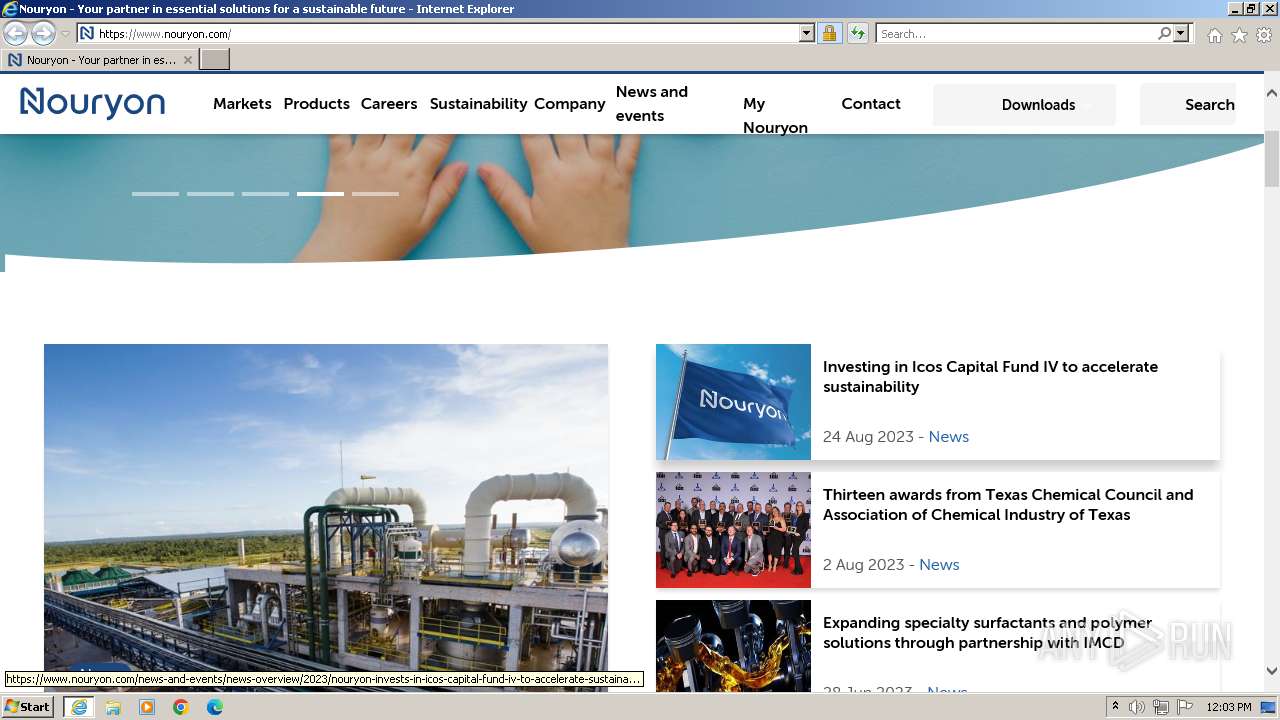The height and width of the screenshot is (720, 1280).
Task: Select the first carousel slide indicator
Action: [155, 194]
